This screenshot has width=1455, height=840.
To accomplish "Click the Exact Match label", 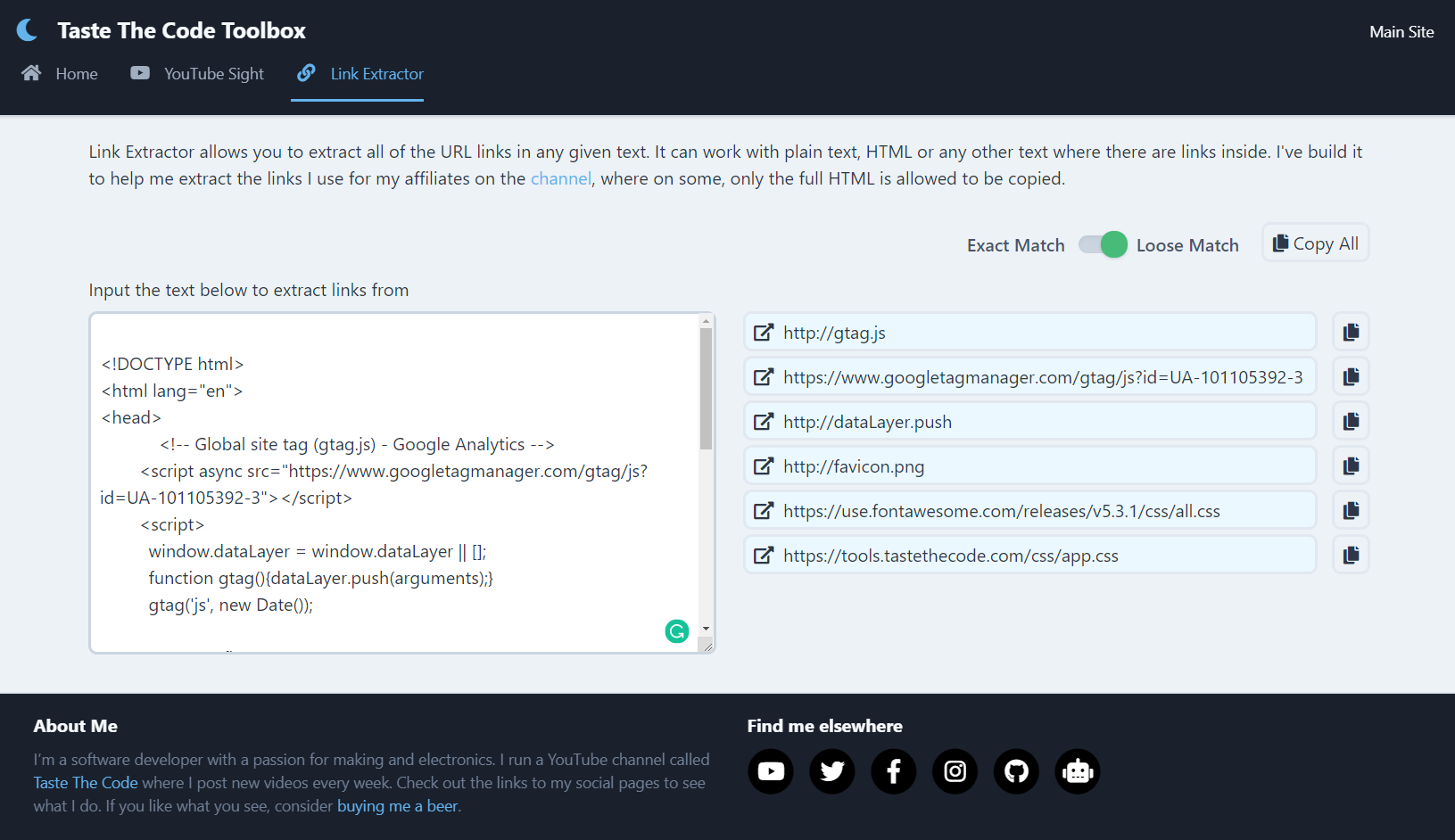I will (1015, 245).
